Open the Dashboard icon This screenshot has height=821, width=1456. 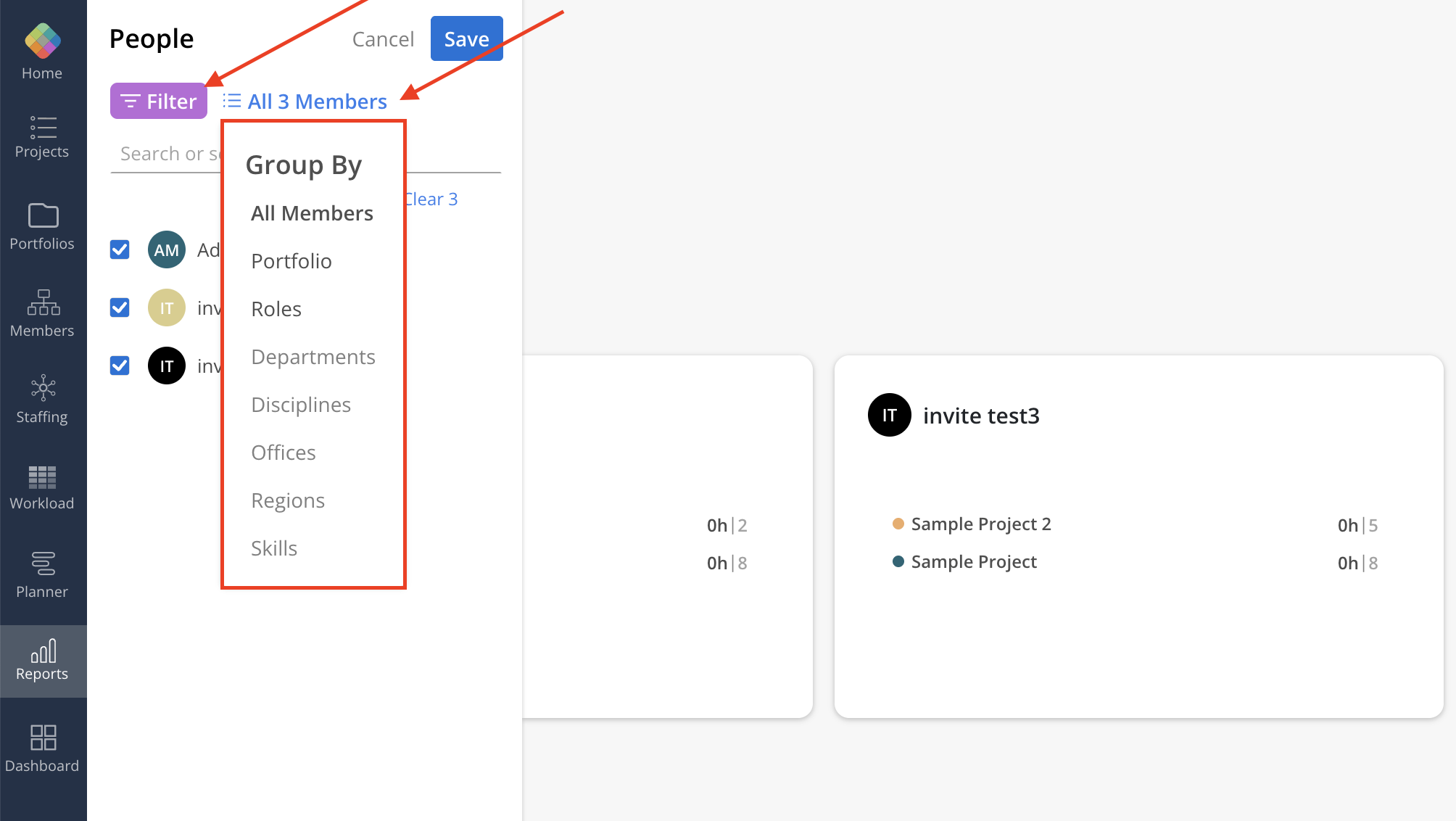click(x=43, y=738)
